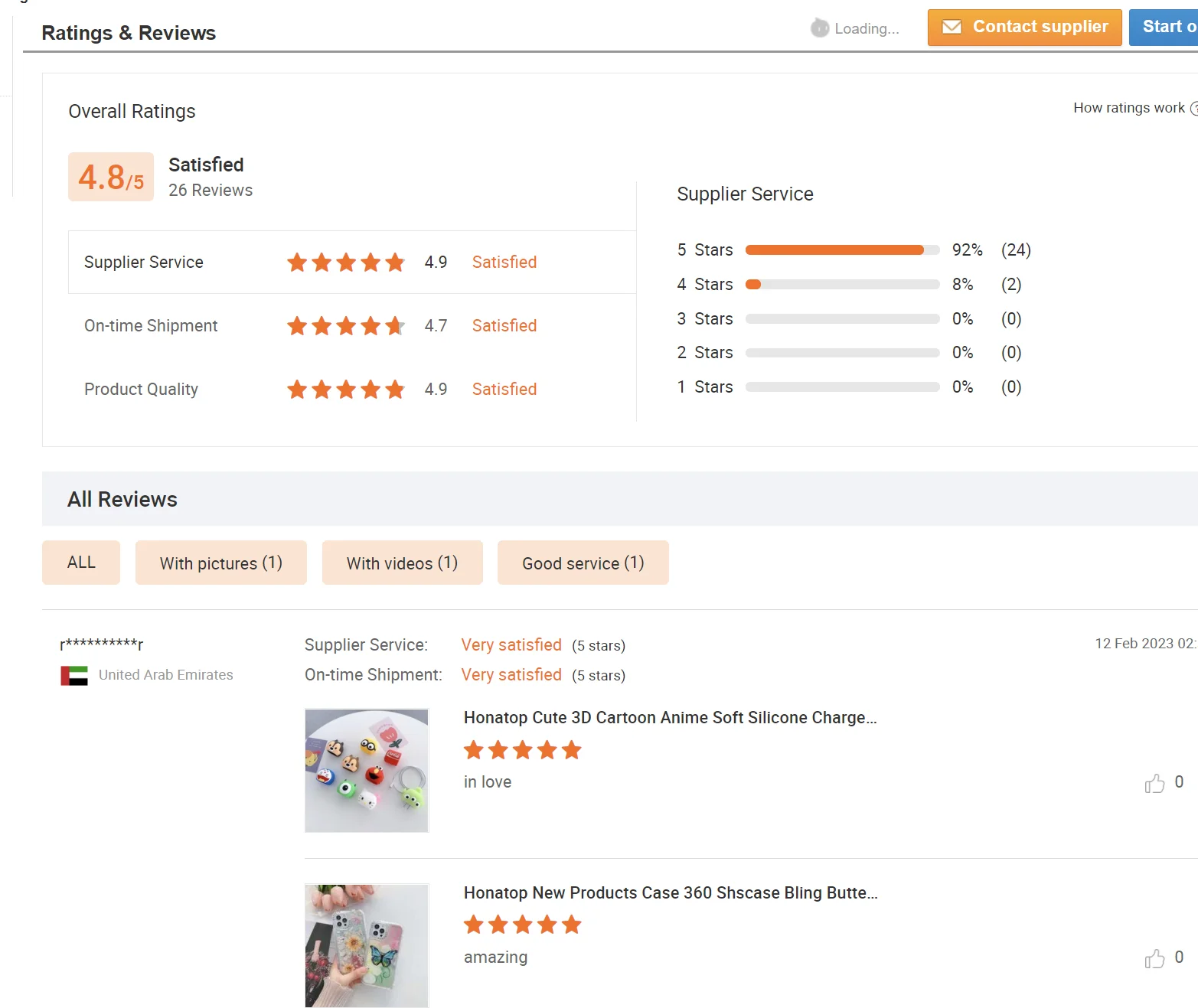Click the 'in love' review comment
Viewport: 1198px width, 1008px height.
(x=488, y=782)
